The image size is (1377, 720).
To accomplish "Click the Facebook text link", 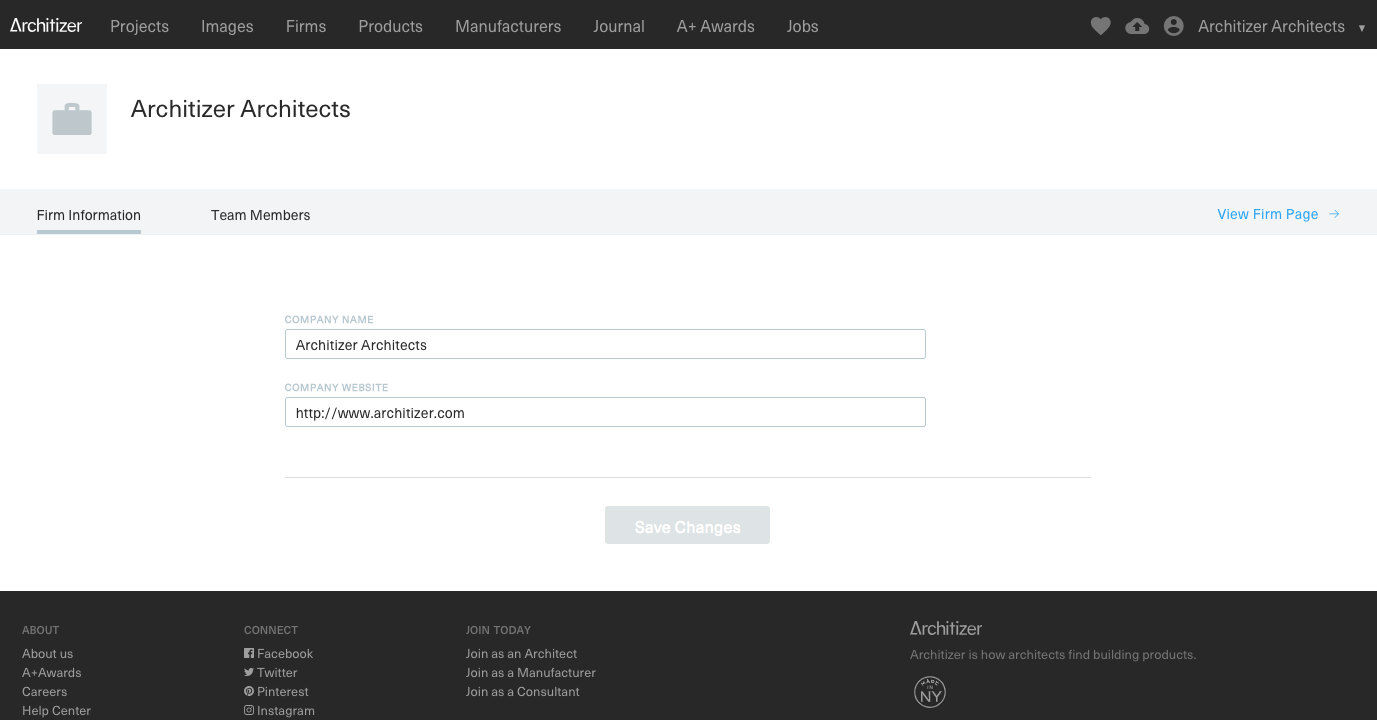I will coord(285,653).
